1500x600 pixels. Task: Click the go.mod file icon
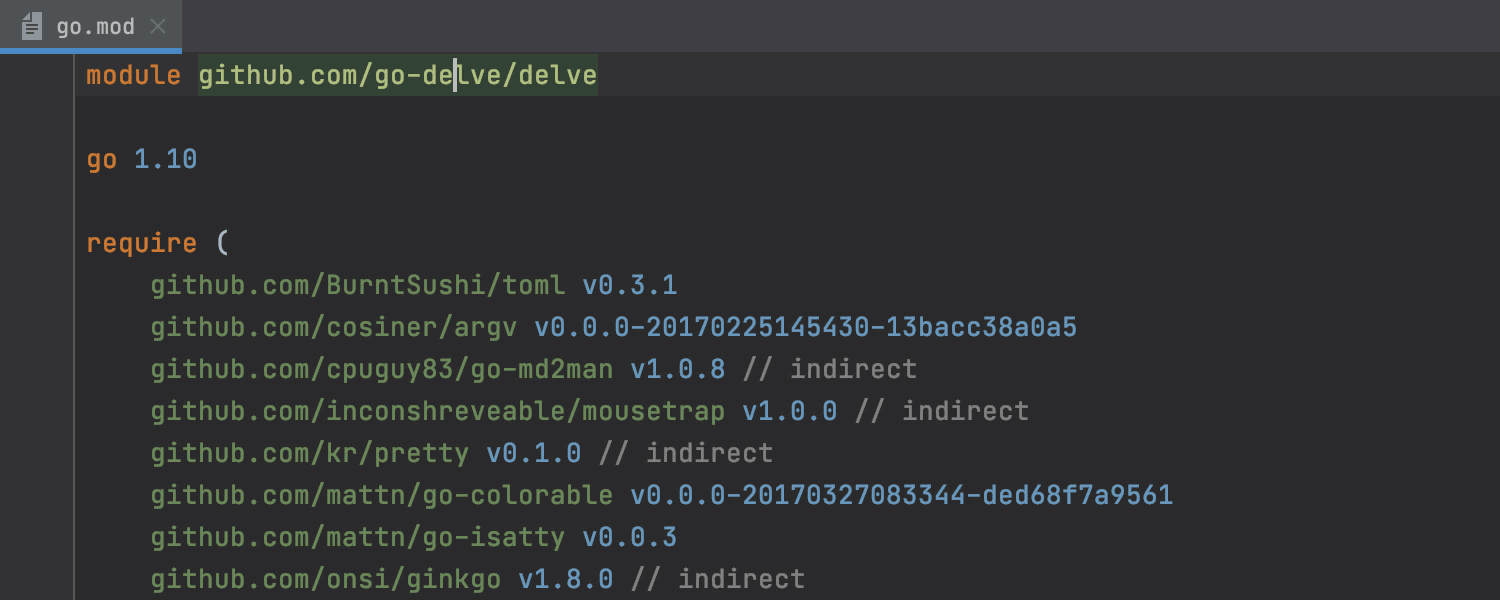pyautogui.click(x=32, y=26)
